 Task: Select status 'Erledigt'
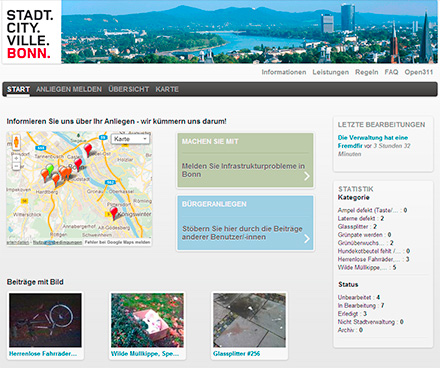click(348, 314)
